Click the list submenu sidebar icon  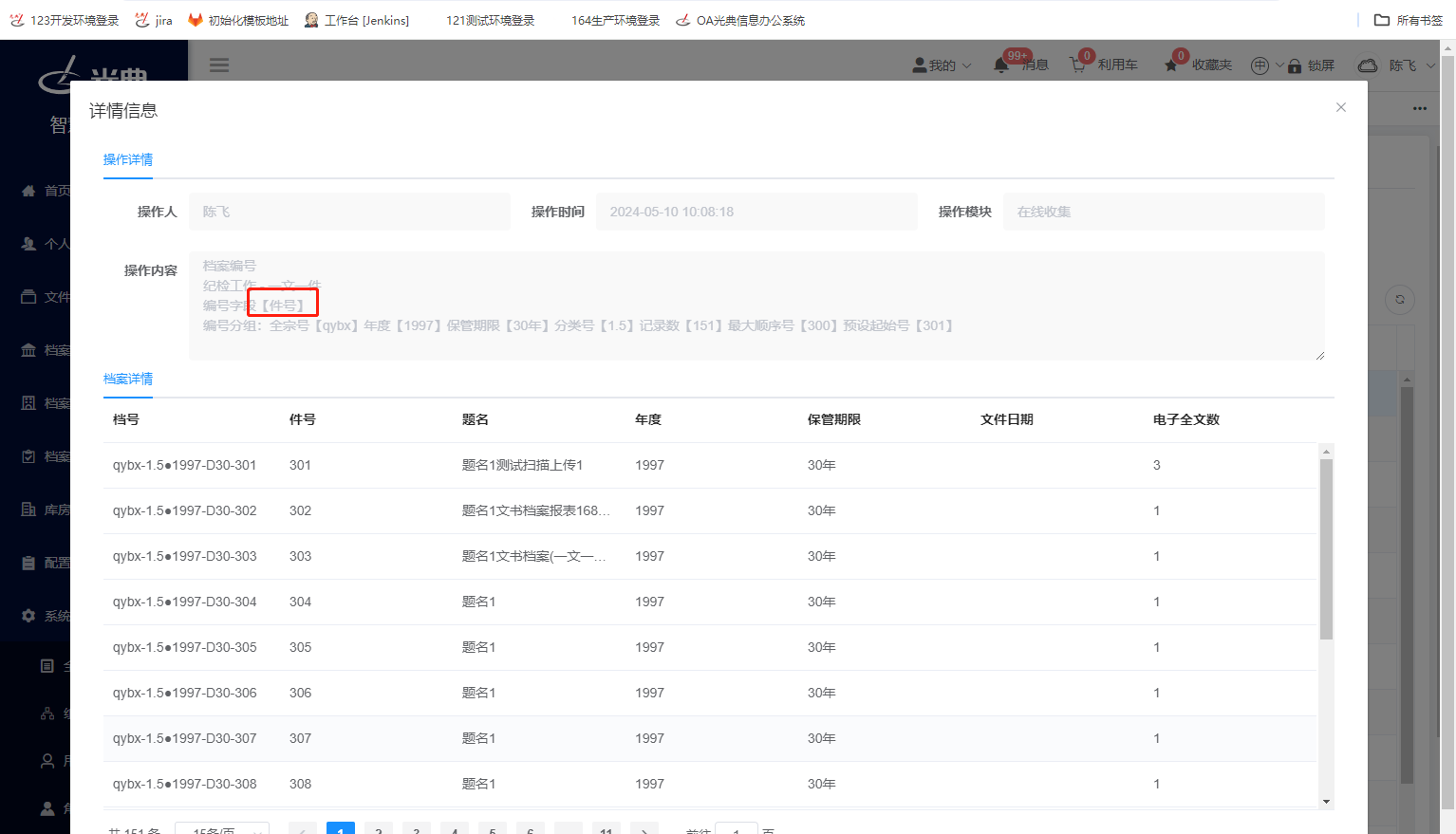point(47,666)
